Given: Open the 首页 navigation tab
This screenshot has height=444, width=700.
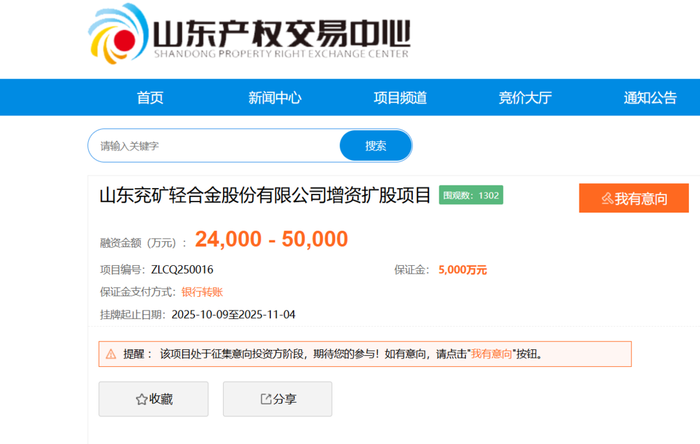Looking at the screenshot, I should (x=150, y=97).
